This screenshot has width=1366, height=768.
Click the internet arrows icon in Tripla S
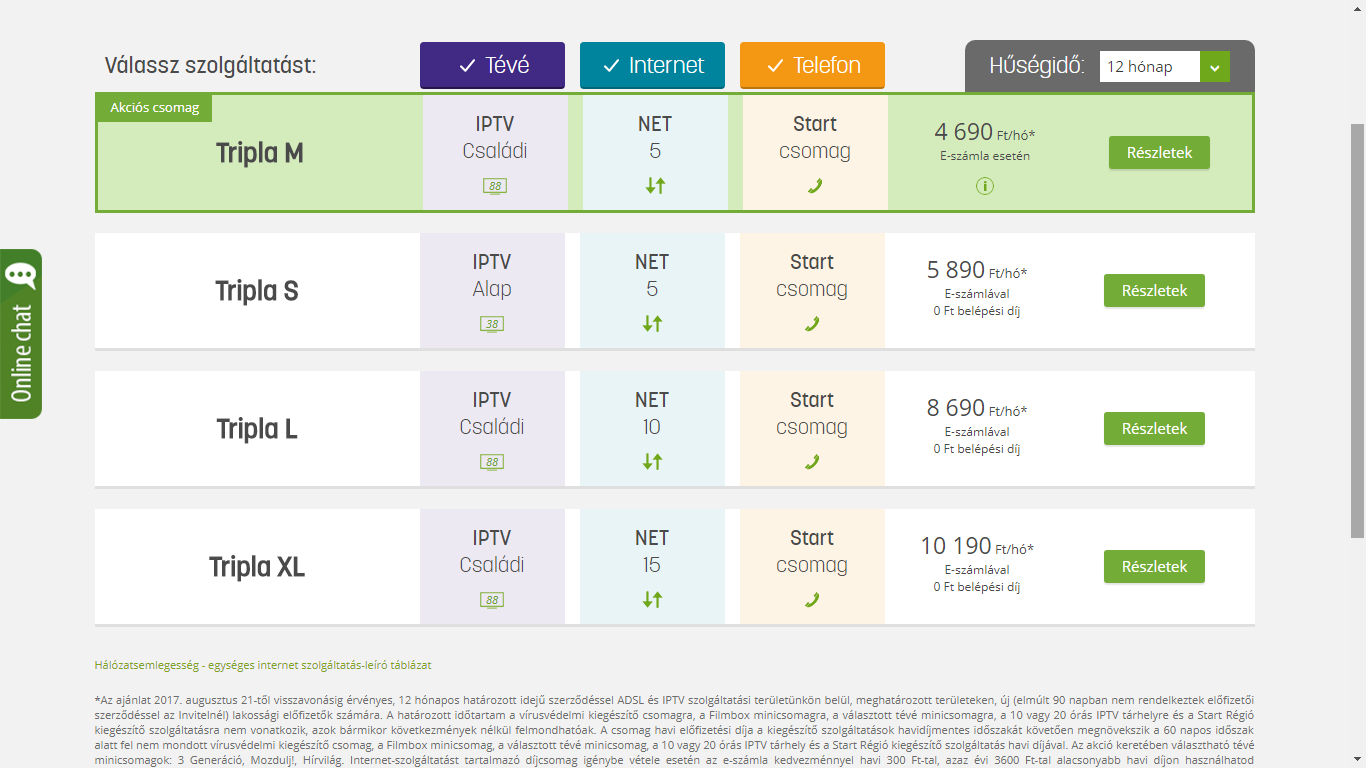point(652,323)
